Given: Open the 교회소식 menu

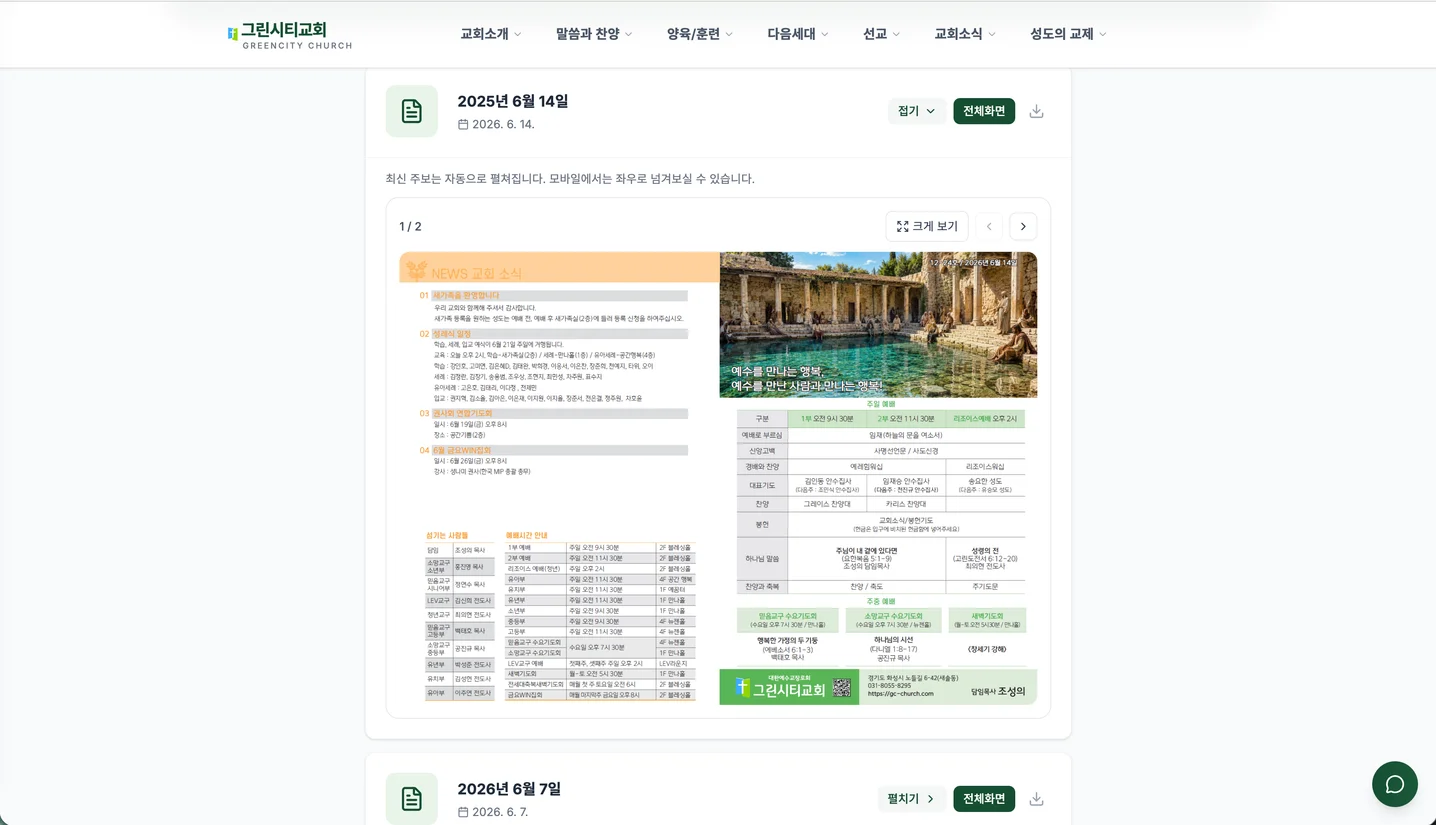Looking at the screenshot, I should coord(965,34).
